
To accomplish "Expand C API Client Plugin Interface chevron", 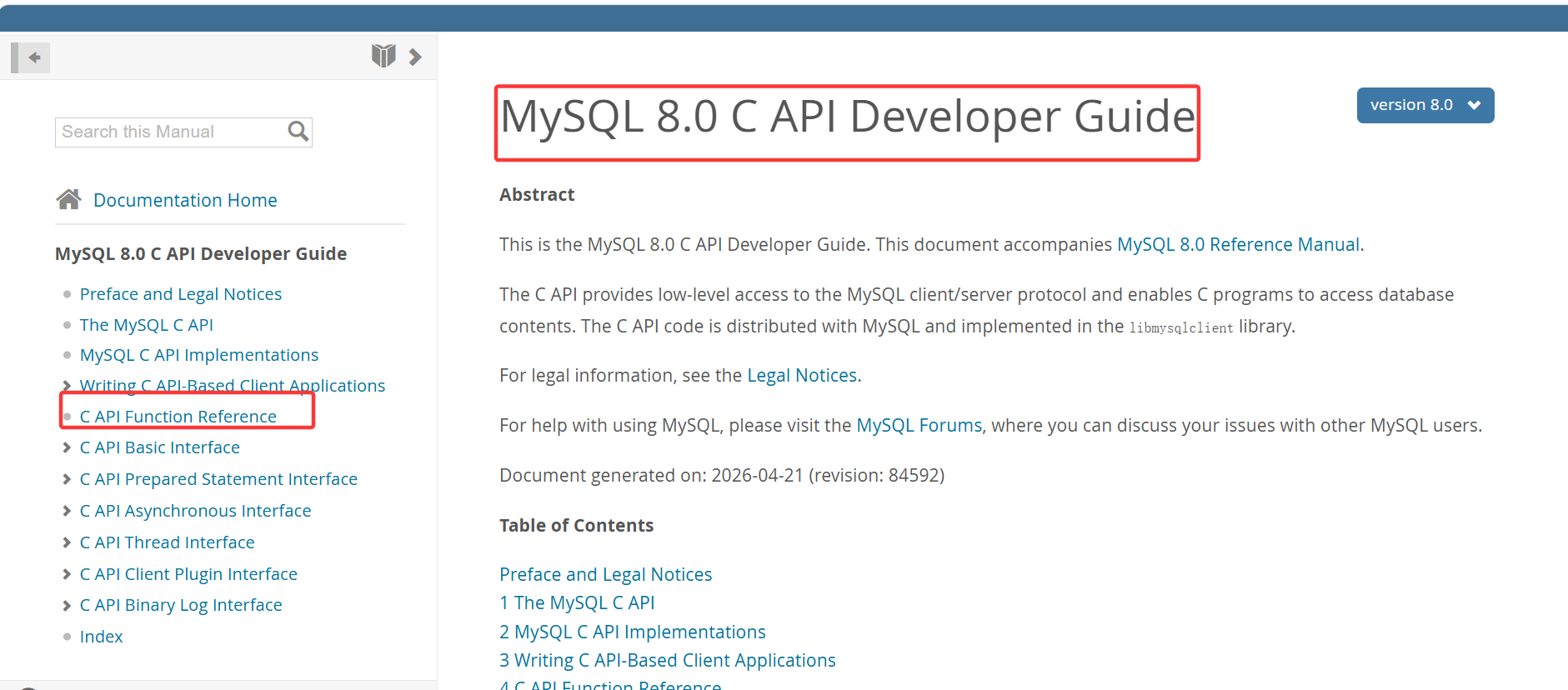I will click(x=67, y=574).
